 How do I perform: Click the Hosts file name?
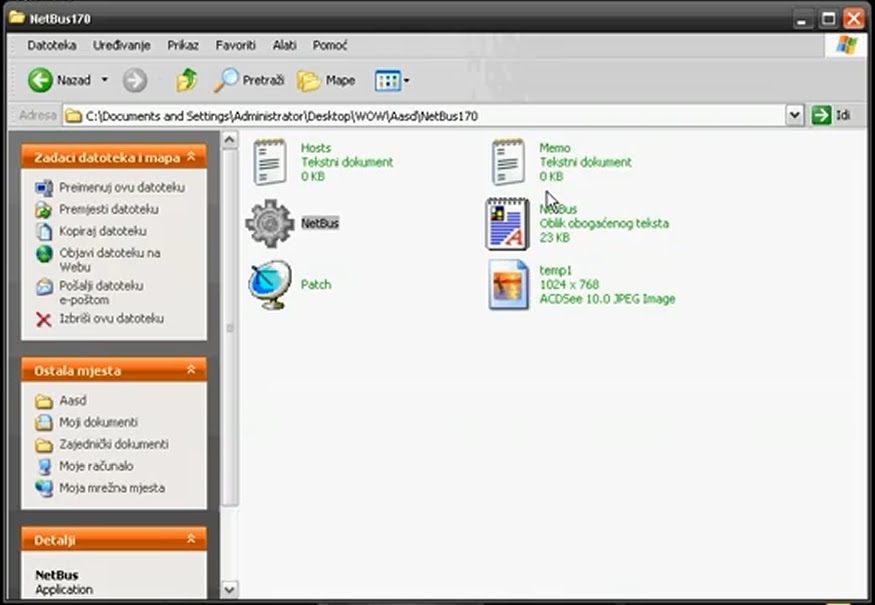tap(316, 148)
